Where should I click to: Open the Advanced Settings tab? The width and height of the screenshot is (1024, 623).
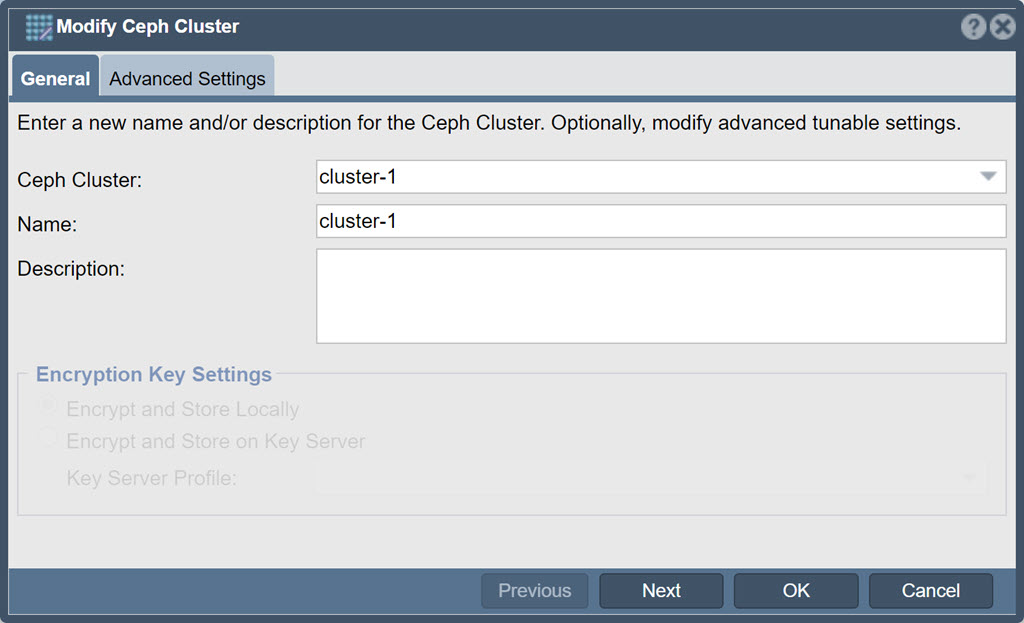(187, 78)
